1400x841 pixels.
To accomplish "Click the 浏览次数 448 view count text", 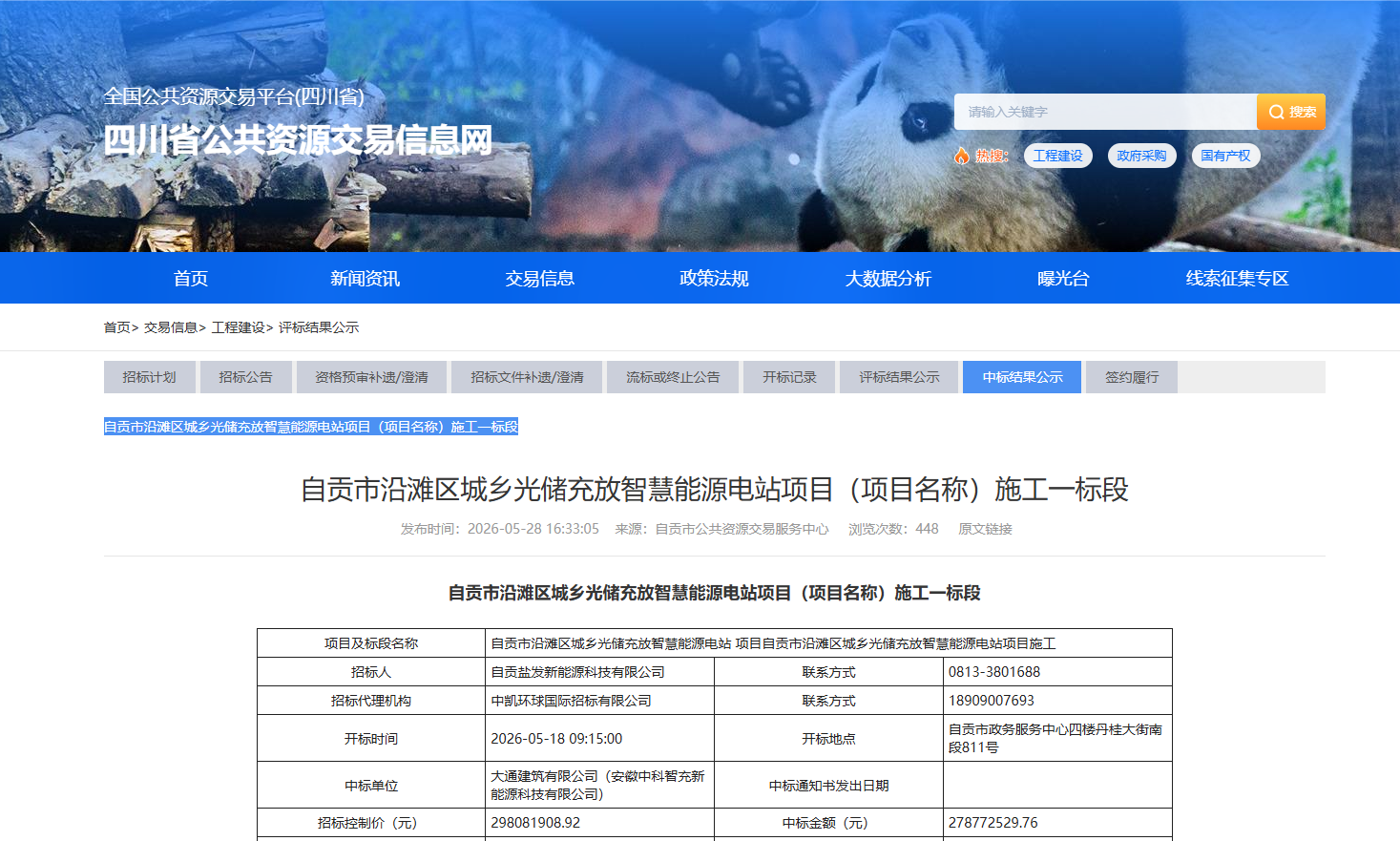I will point(893,529).
